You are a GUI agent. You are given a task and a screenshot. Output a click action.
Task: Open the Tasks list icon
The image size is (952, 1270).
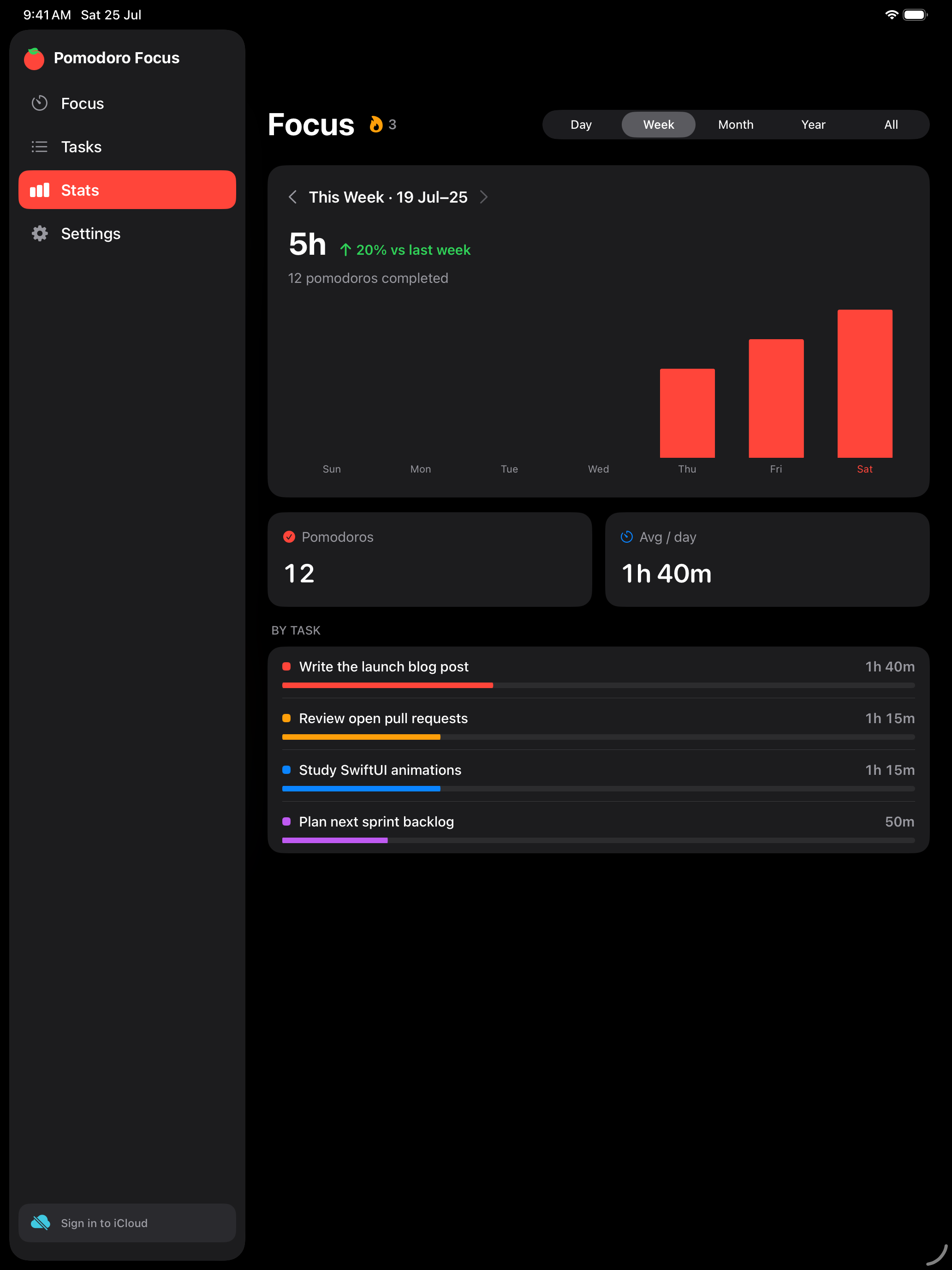(40, 147)
